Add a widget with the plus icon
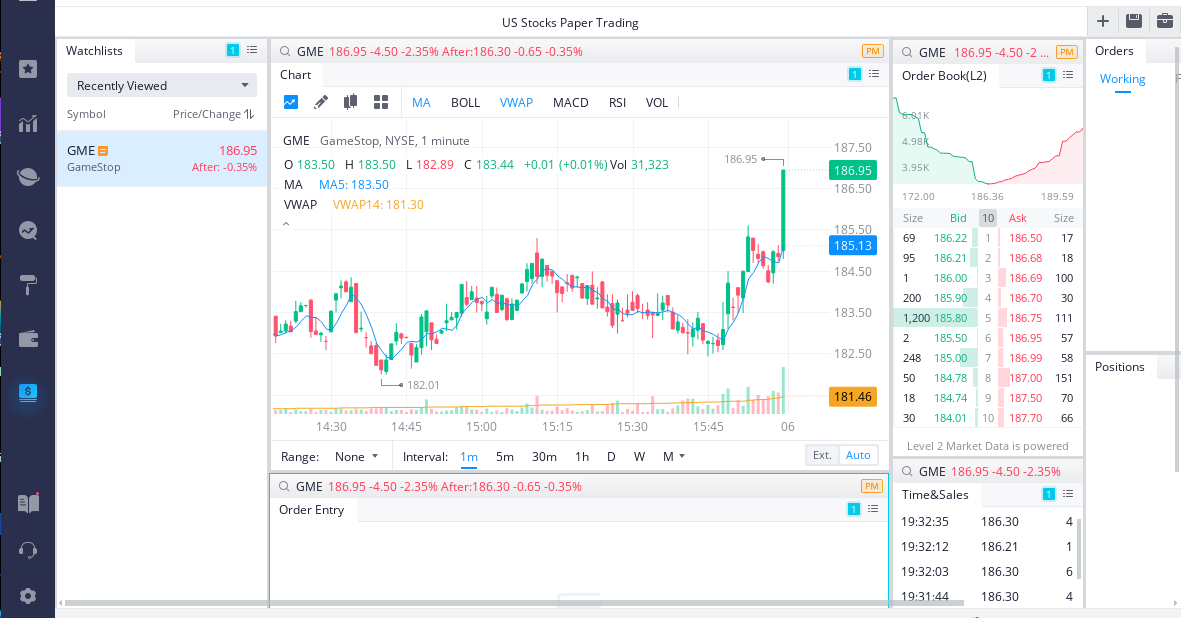The height and width of the screenshot is (618, 1181). (1103, 21)
